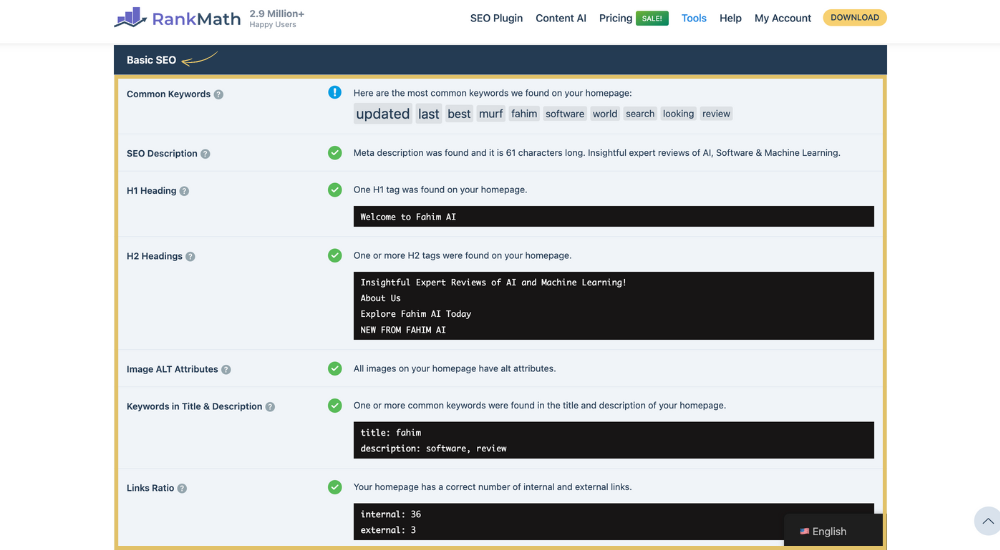Viewport: 1000px width, 550px height.
Task: Go to the Pricing page
Action: coord(615,18)
